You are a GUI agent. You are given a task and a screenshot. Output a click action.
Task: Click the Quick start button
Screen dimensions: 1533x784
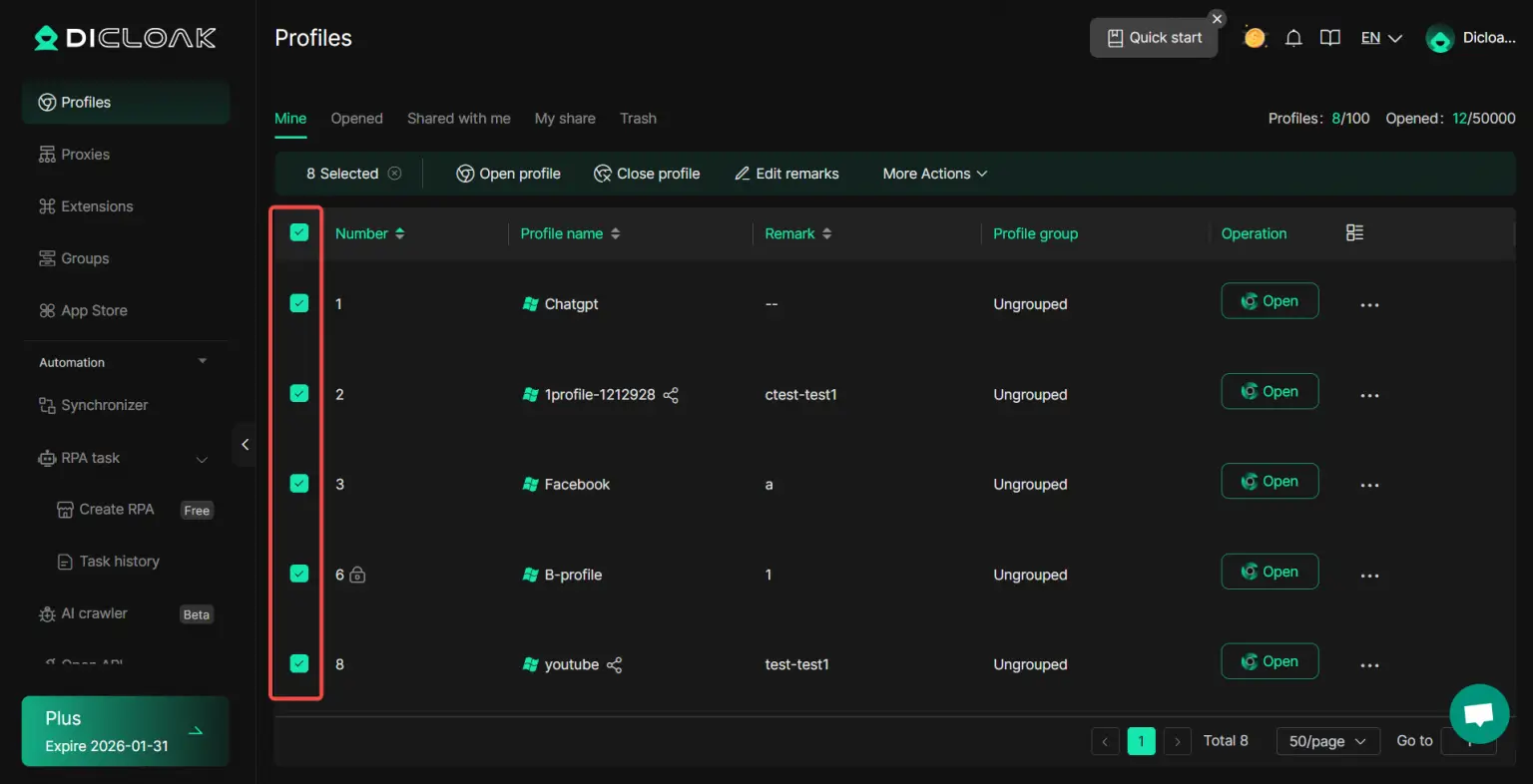[1154, 38]
